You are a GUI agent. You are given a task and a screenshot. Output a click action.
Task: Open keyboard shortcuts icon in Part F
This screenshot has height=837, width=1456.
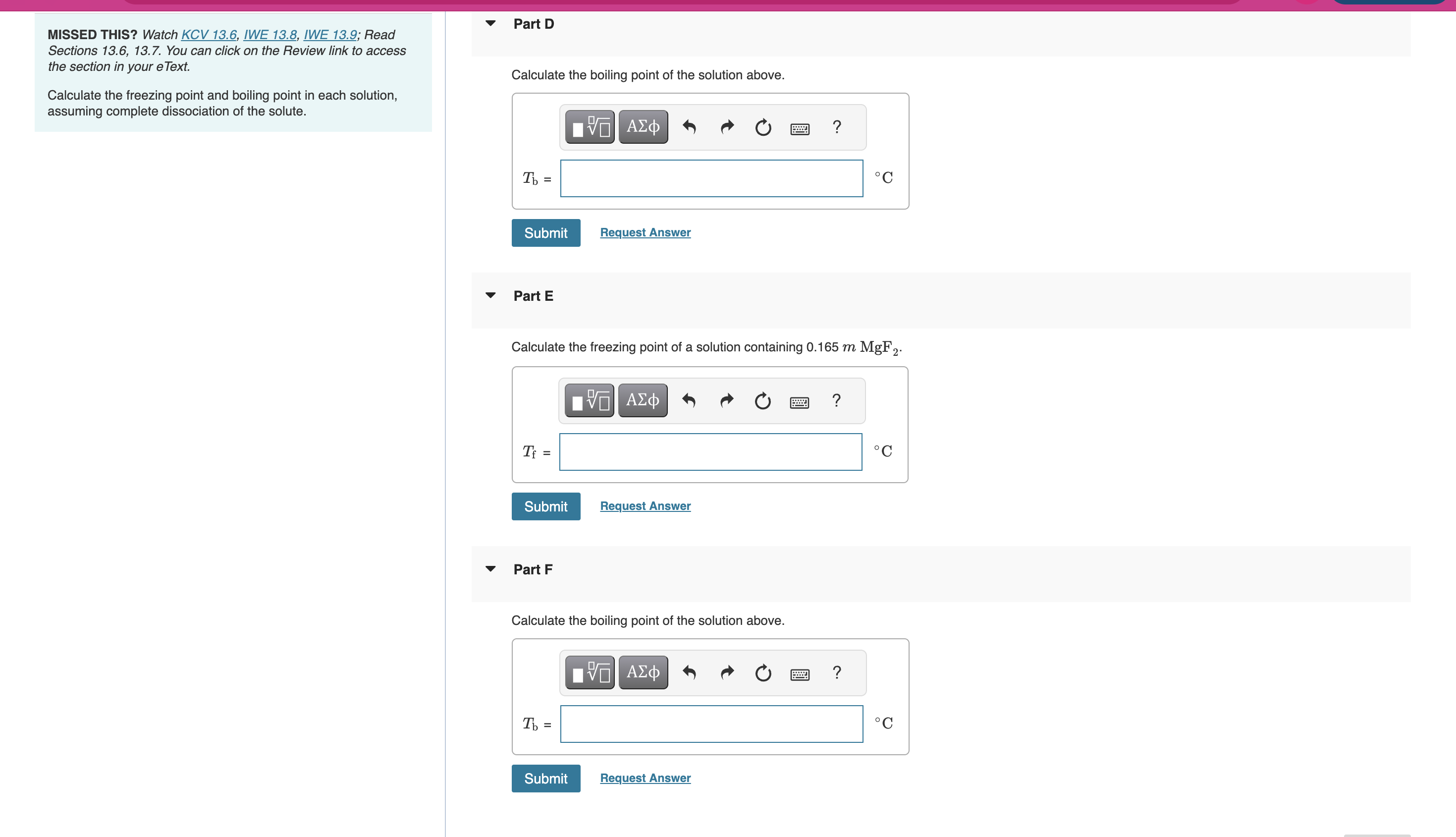pyautogui.click(x=800, y=674)
